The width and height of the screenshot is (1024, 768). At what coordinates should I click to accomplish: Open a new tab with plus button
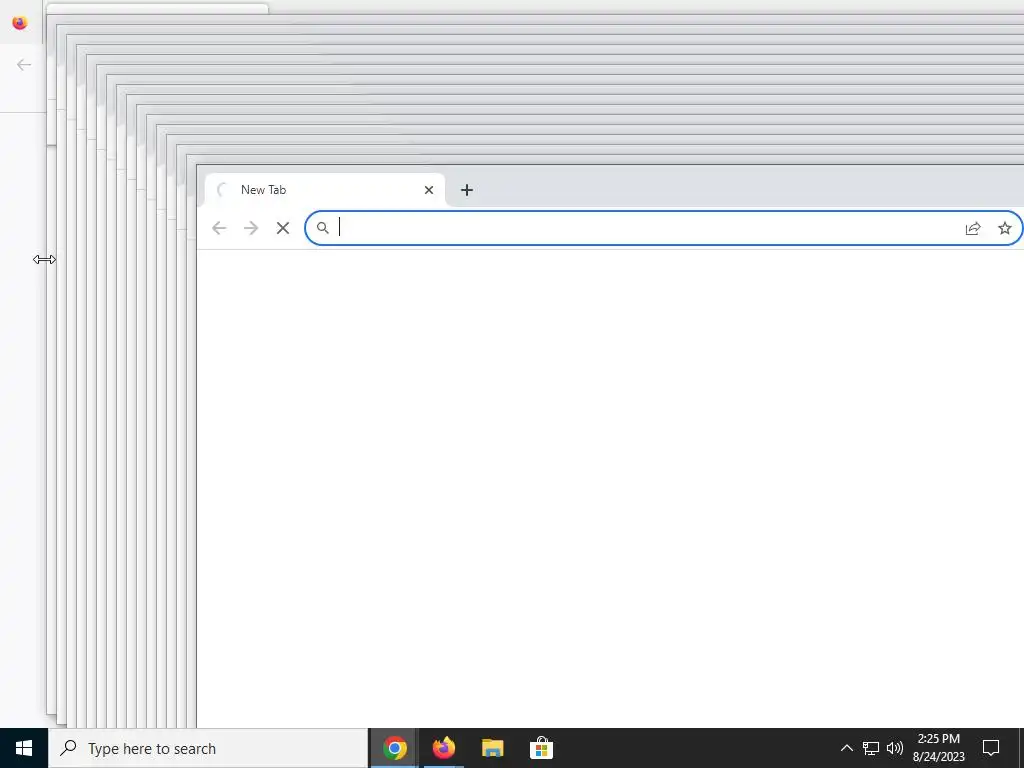(x=466, y=190)
